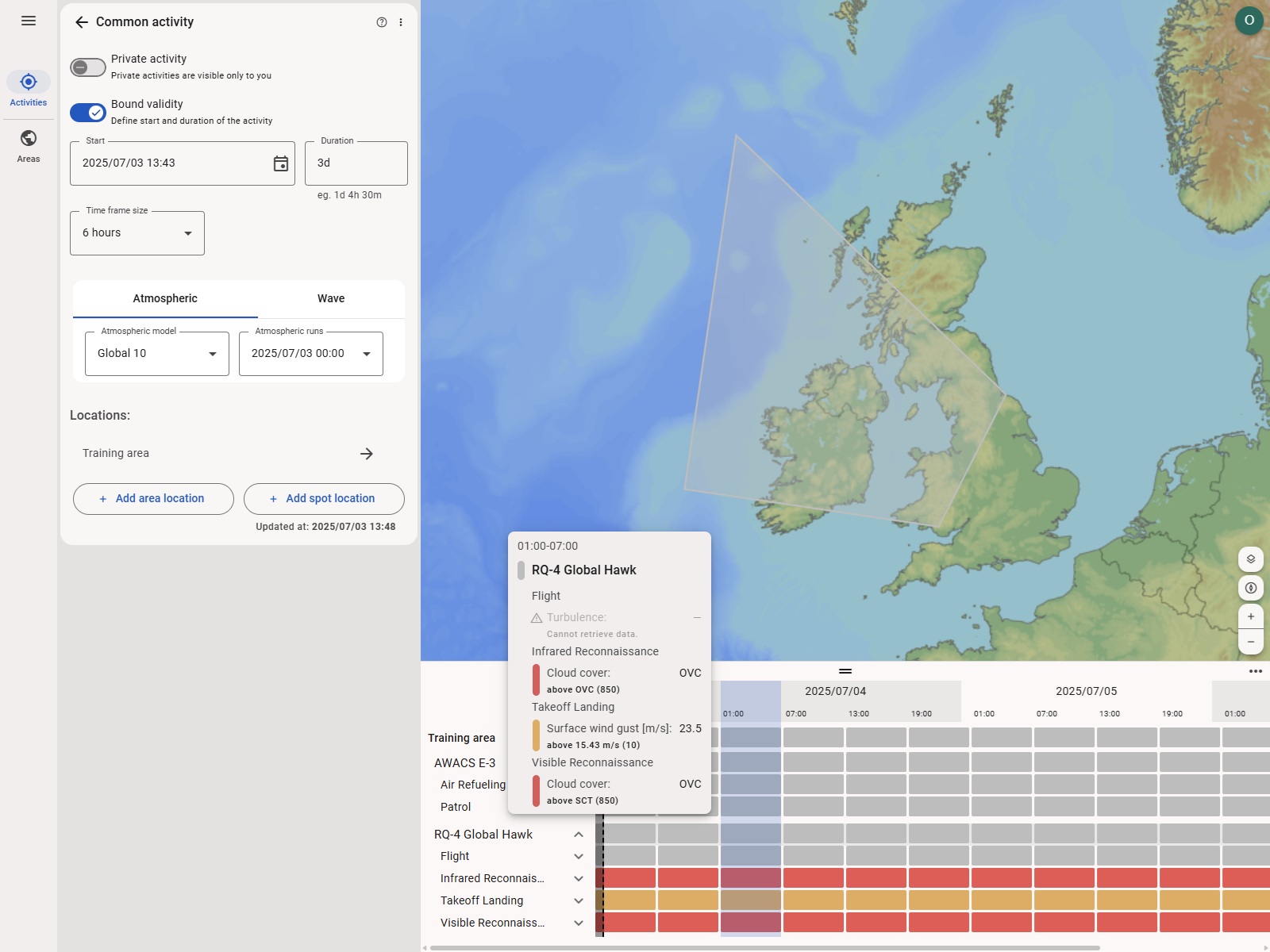Expand the Flight row chevron
The height and width of the screenshot is (952, 1270).
pos(579,857)
